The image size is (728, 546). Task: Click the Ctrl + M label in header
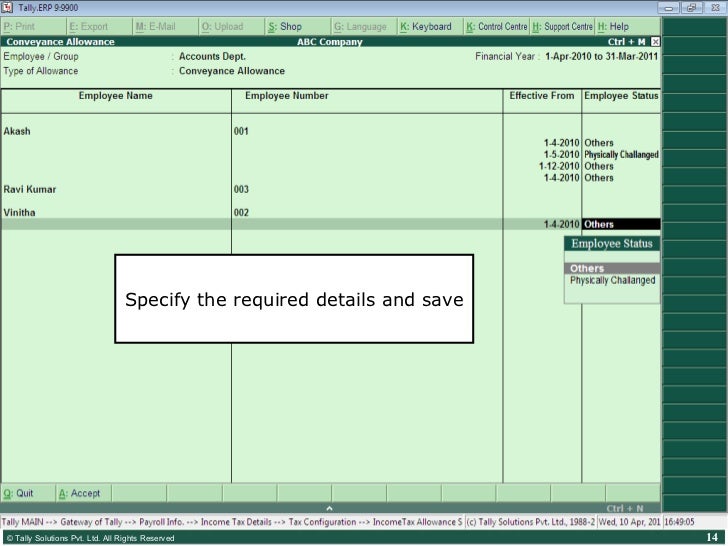626,42
